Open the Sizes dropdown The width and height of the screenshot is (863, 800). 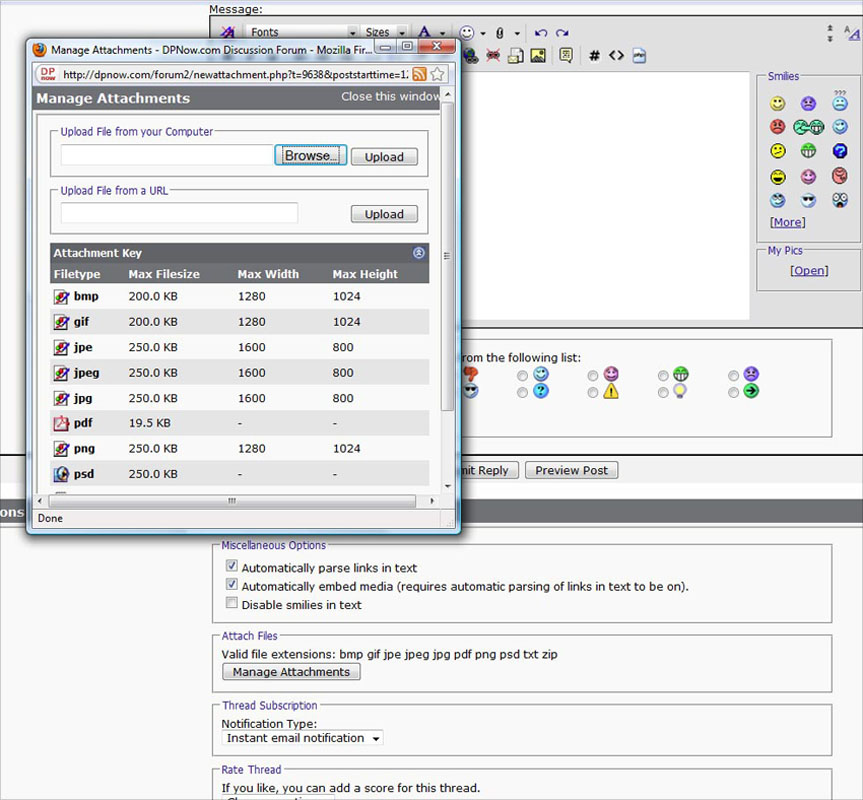click(384, 33)
